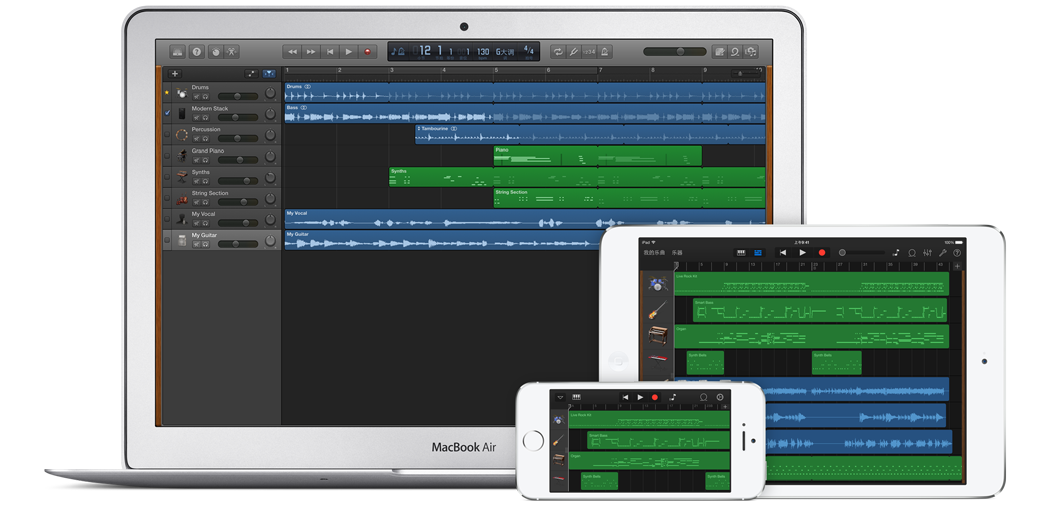Screen dimensions: 1050x510
Task: Click the My Guitar pan knob
Action: 270,240
